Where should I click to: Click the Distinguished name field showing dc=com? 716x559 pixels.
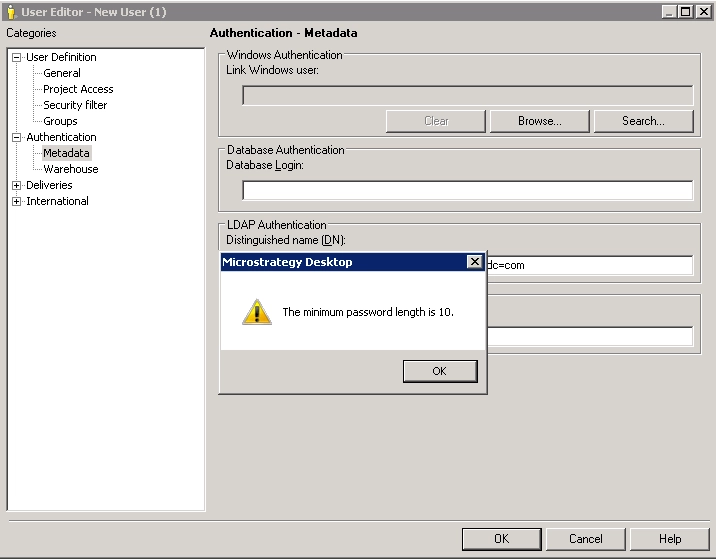click(590, 265)
